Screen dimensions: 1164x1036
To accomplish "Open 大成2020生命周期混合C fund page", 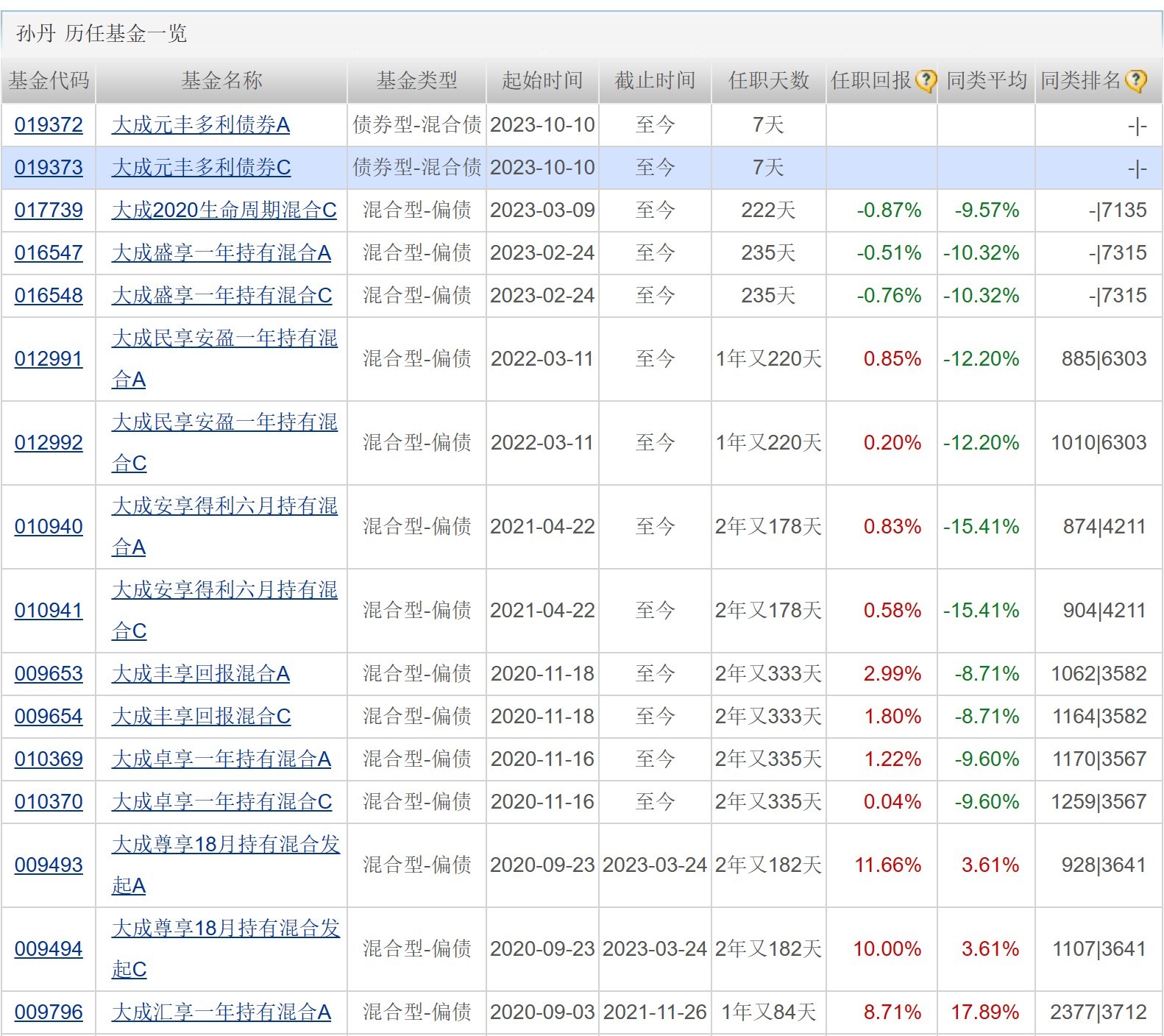I will pyautogui.click(x=224, y=210).
